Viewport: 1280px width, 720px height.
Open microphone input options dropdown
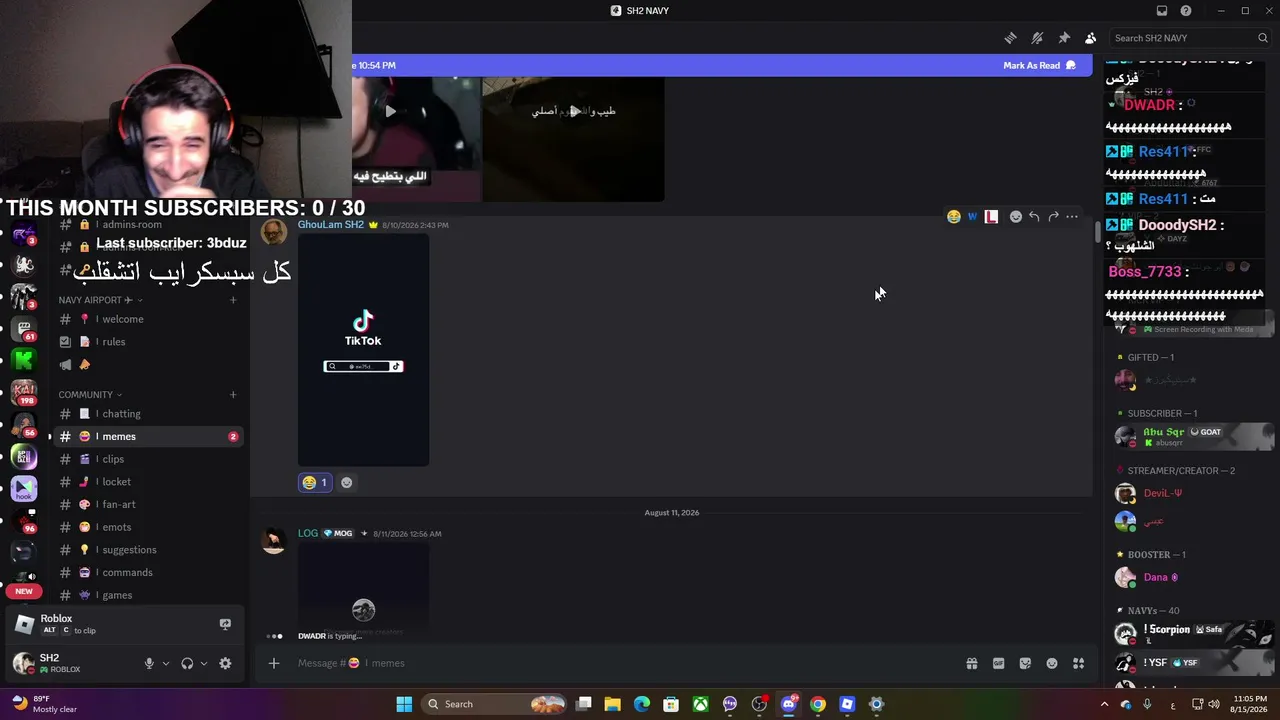166,663
